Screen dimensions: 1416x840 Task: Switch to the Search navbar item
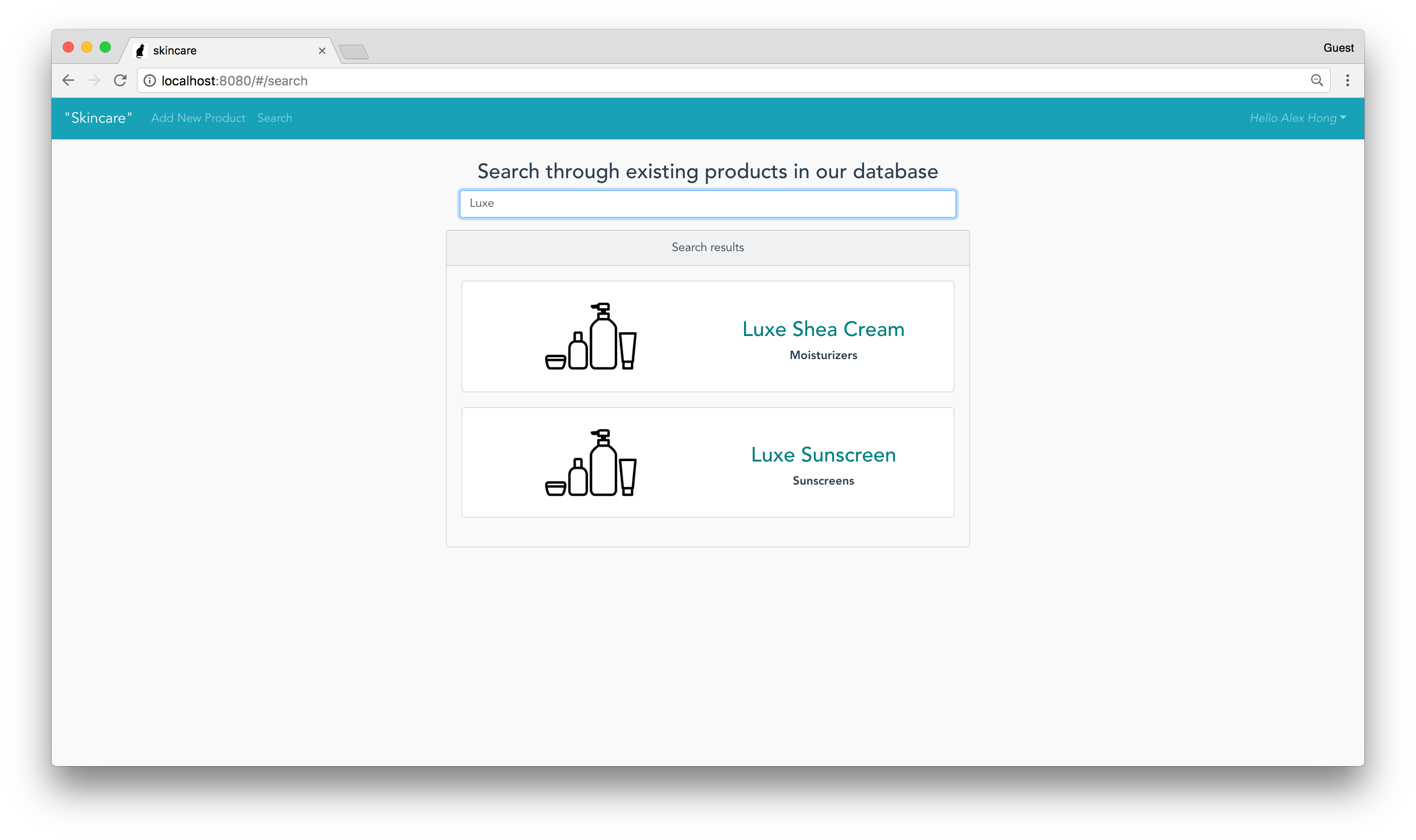[276, 118]
